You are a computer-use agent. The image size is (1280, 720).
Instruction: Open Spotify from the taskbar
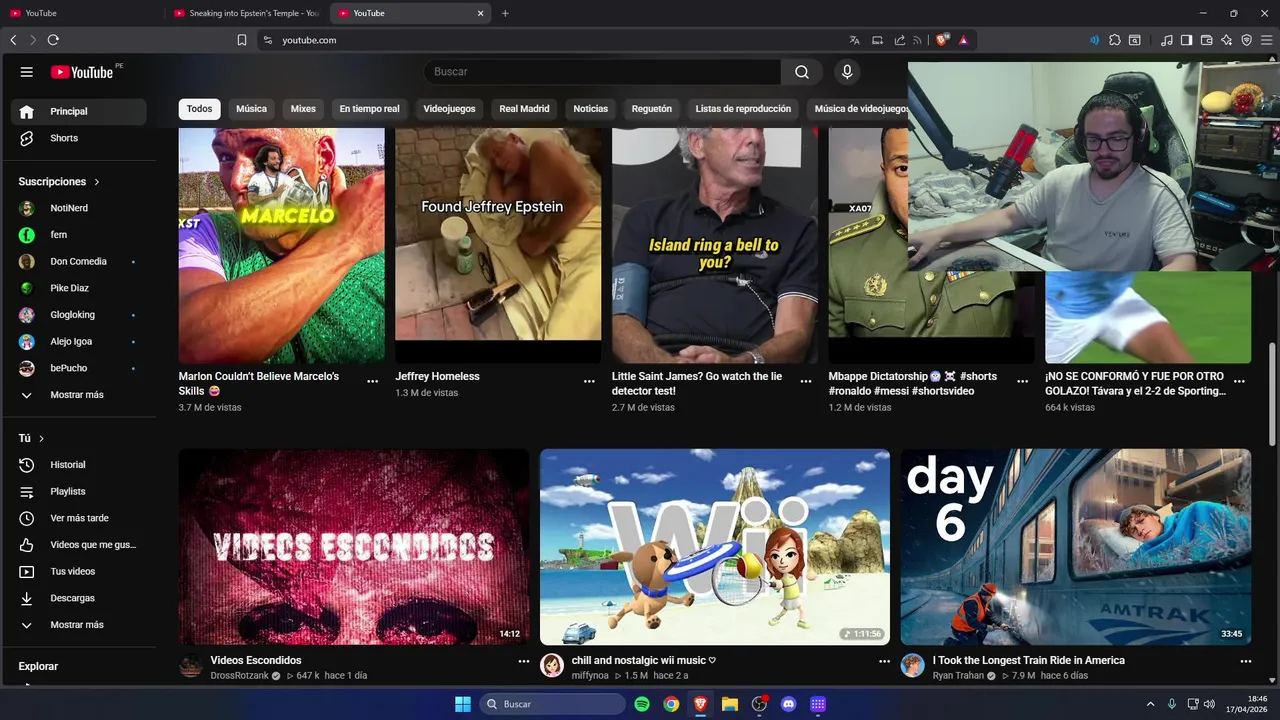[x=642, y=704]
